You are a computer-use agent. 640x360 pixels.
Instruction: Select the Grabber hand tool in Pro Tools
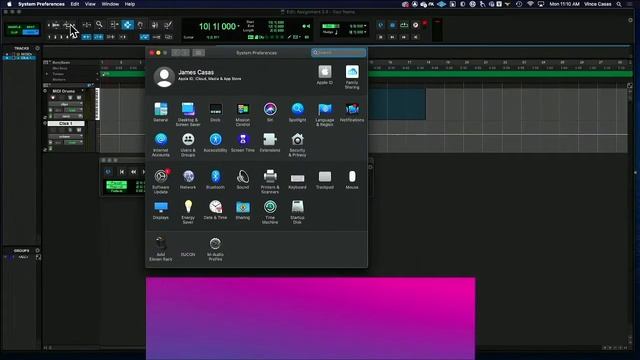click(x=140, y=25)
